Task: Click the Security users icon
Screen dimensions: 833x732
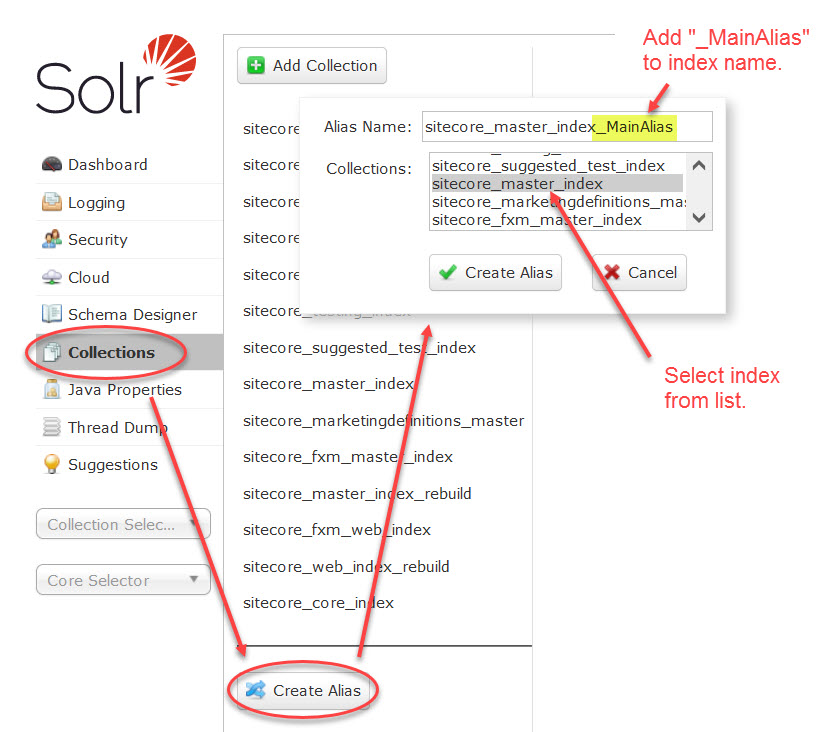Action: 52,240
